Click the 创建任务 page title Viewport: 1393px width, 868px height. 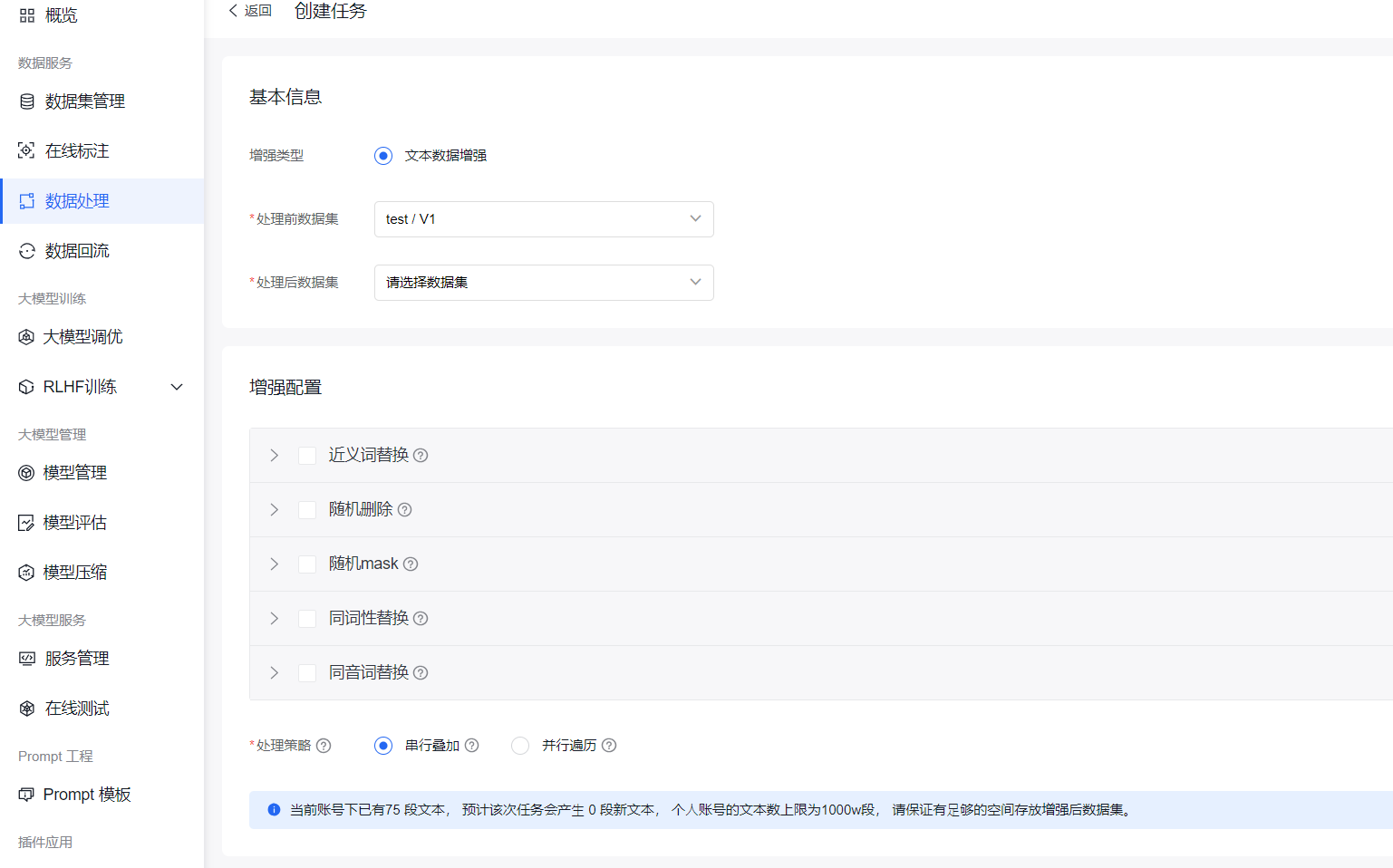tap(331, 11)
